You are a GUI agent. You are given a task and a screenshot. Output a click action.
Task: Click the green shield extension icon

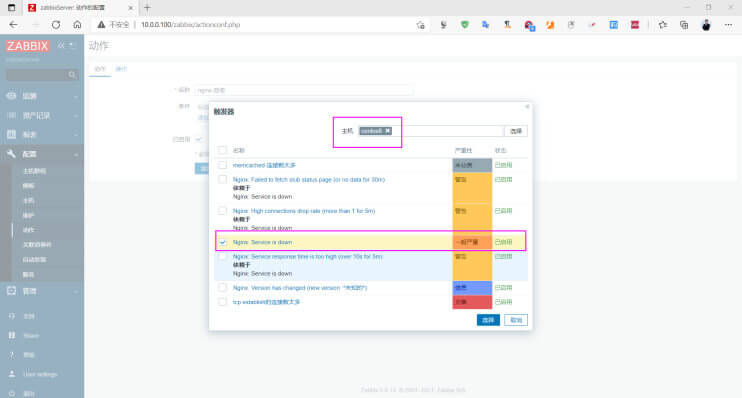[465, 25]
